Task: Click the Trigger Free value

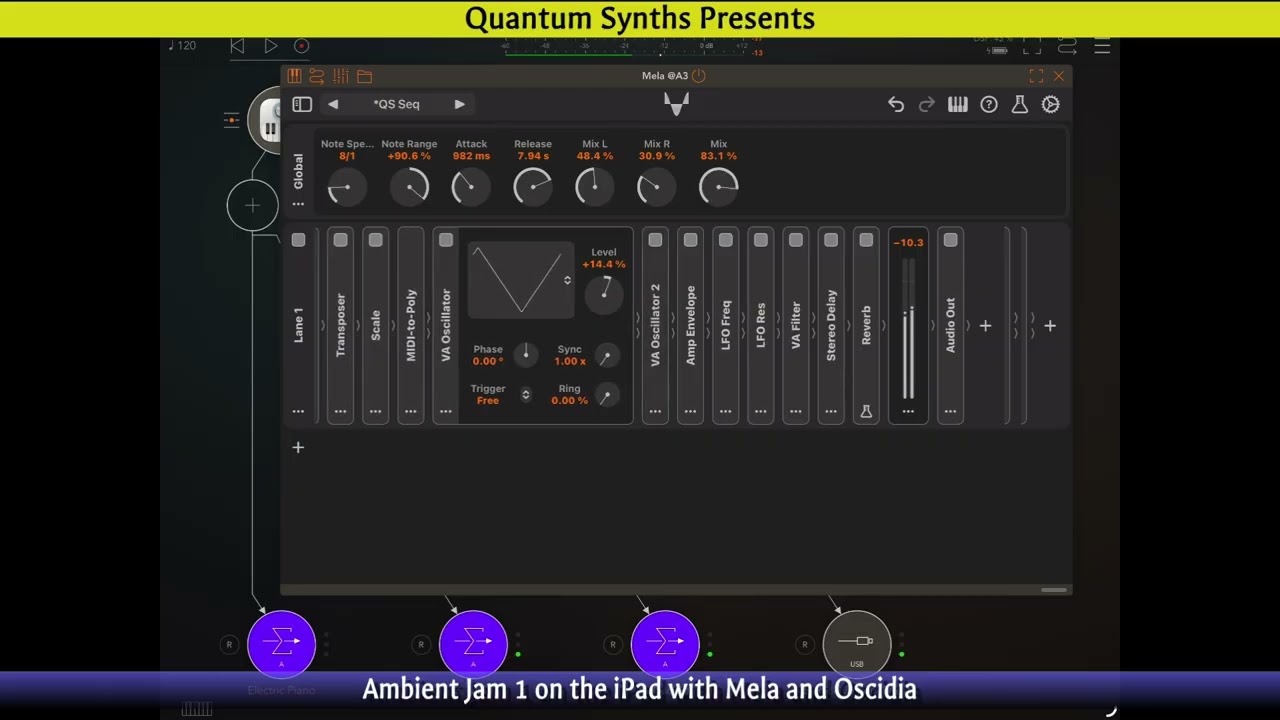Action: pos(488,400)
